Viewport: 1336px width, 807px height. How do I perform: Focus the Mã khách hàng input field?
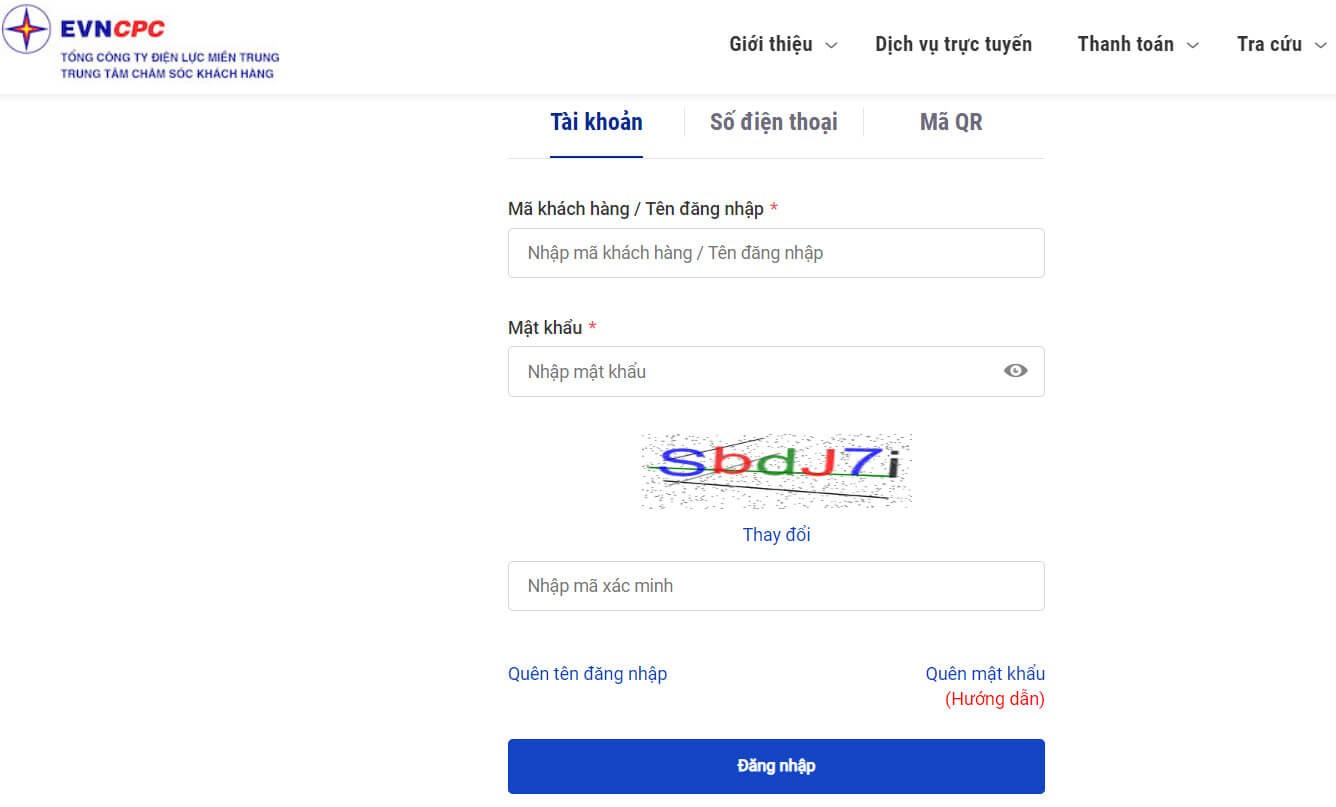pyautogui.click(x=776, y=253)
